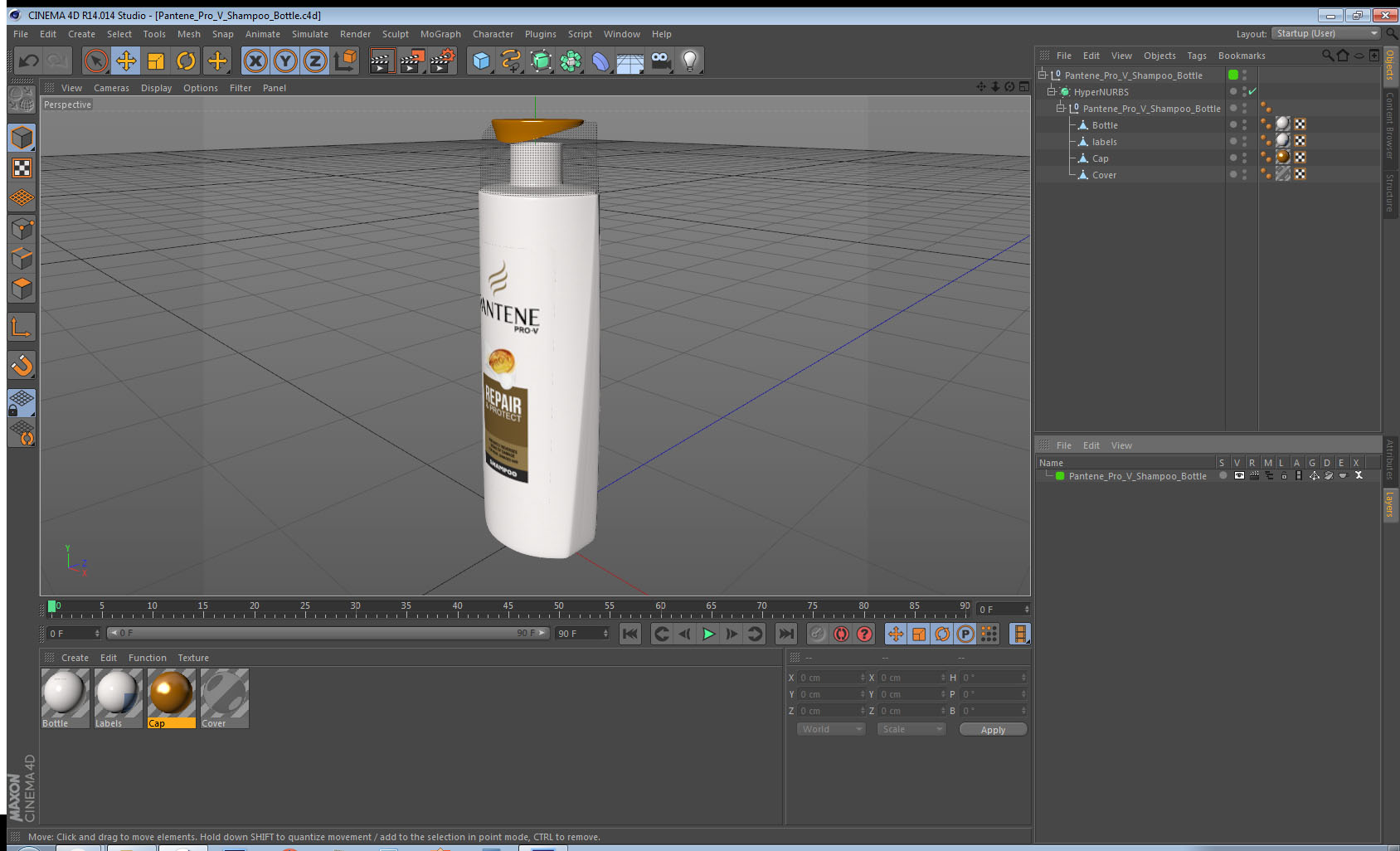Open the Scale mode dropdown

[x=911, y=729]
